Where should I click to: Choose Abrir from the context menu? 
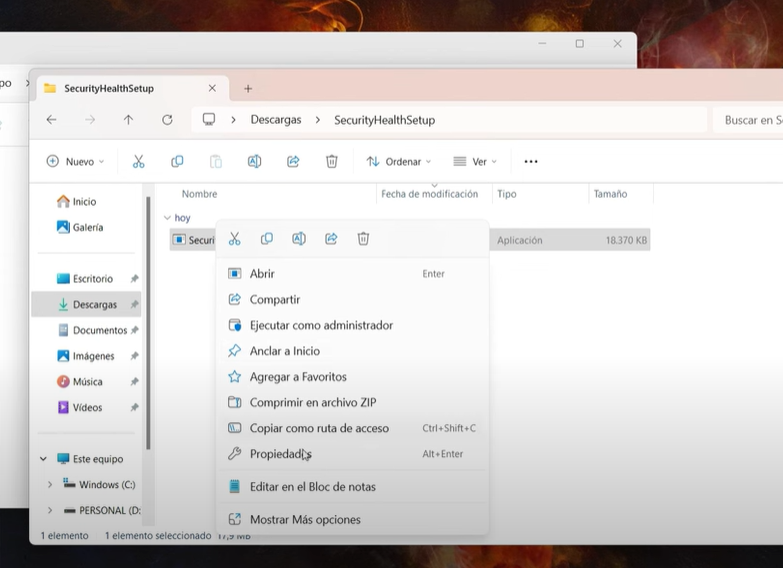tap(352, 274)
